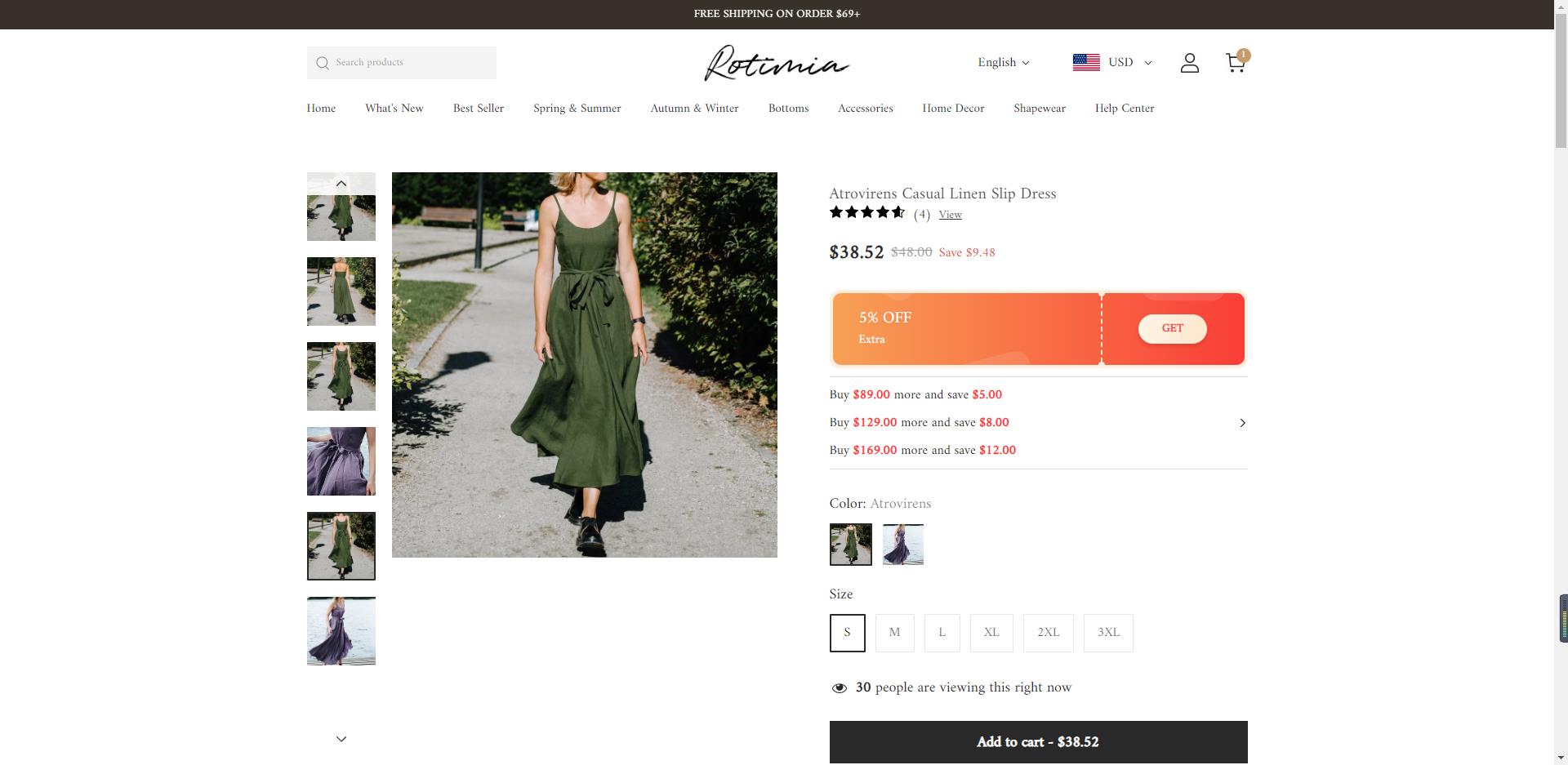Select size 2XL
The width and height of the screenshot is (1568, 765).
coord(1049,633)
